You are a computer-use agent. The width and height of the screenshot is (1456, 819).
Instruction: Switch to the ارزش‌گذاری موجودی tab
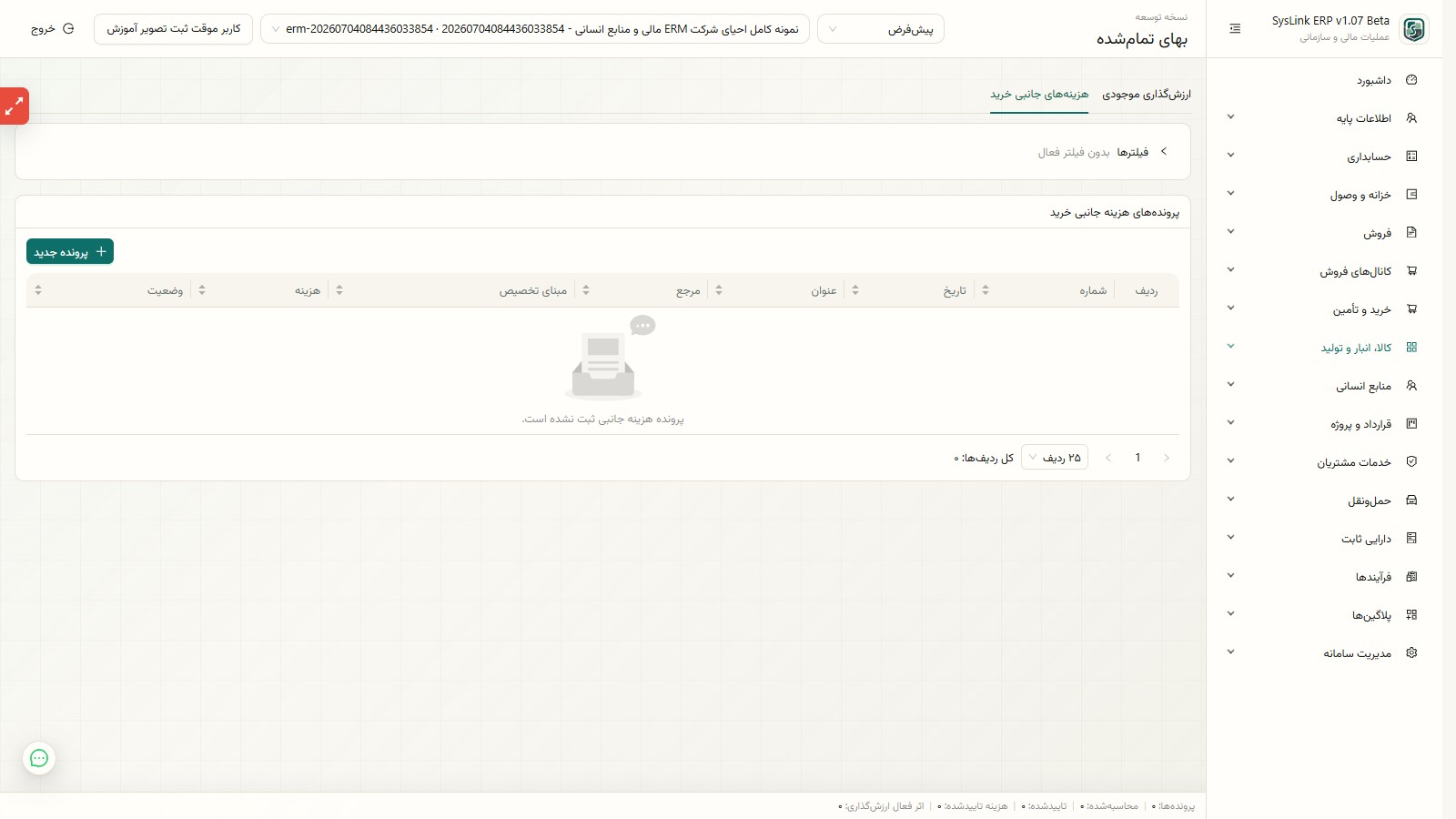[x=1147, y=95]
